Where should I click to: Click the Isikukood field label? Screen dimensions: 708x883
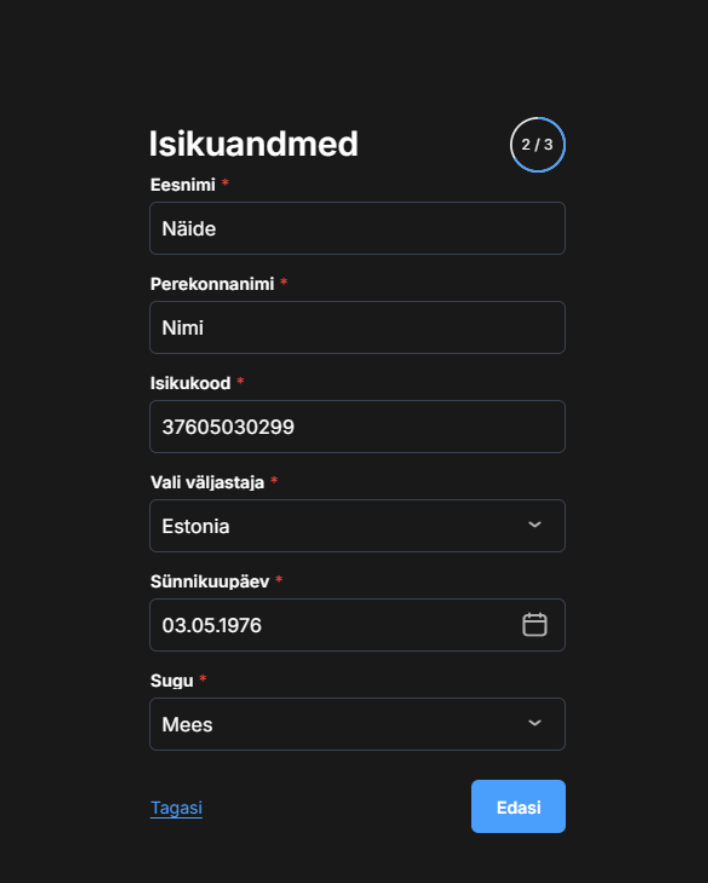pos(190,383)
